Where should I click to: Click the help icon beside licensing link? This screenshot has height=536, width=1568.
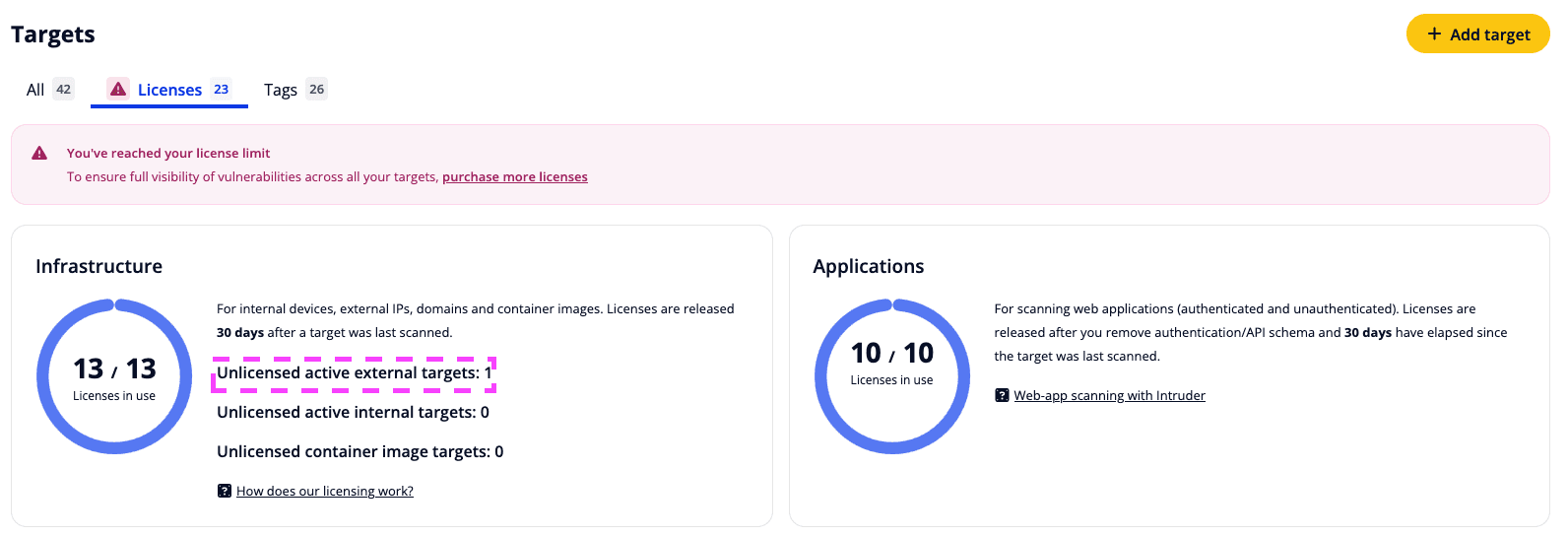click(x=225, y=491)
